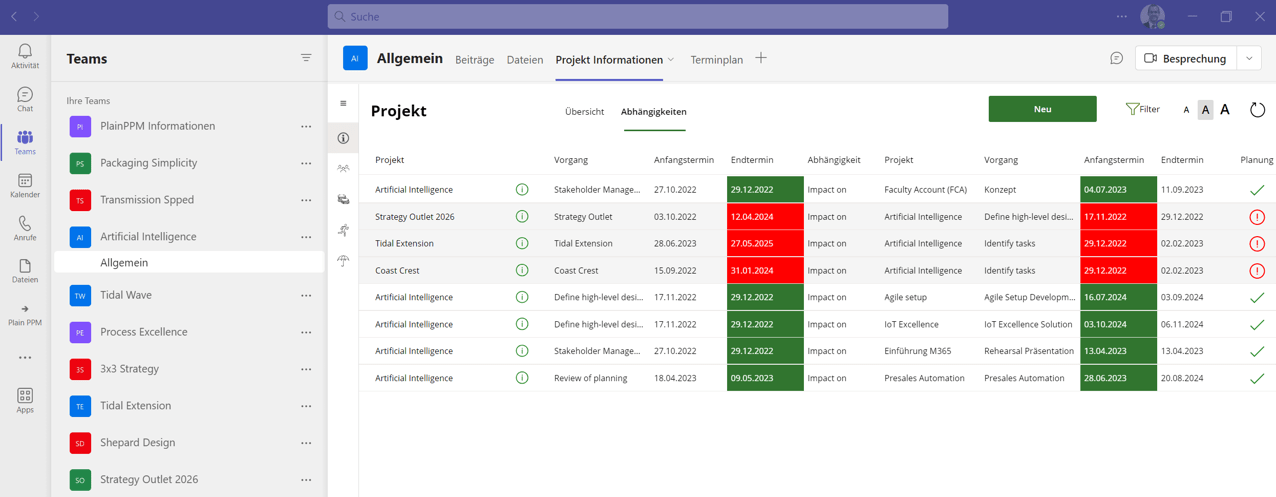Toggle the hamburger menu in the project sidebar
1276x497 pixels.
(343, 104)
